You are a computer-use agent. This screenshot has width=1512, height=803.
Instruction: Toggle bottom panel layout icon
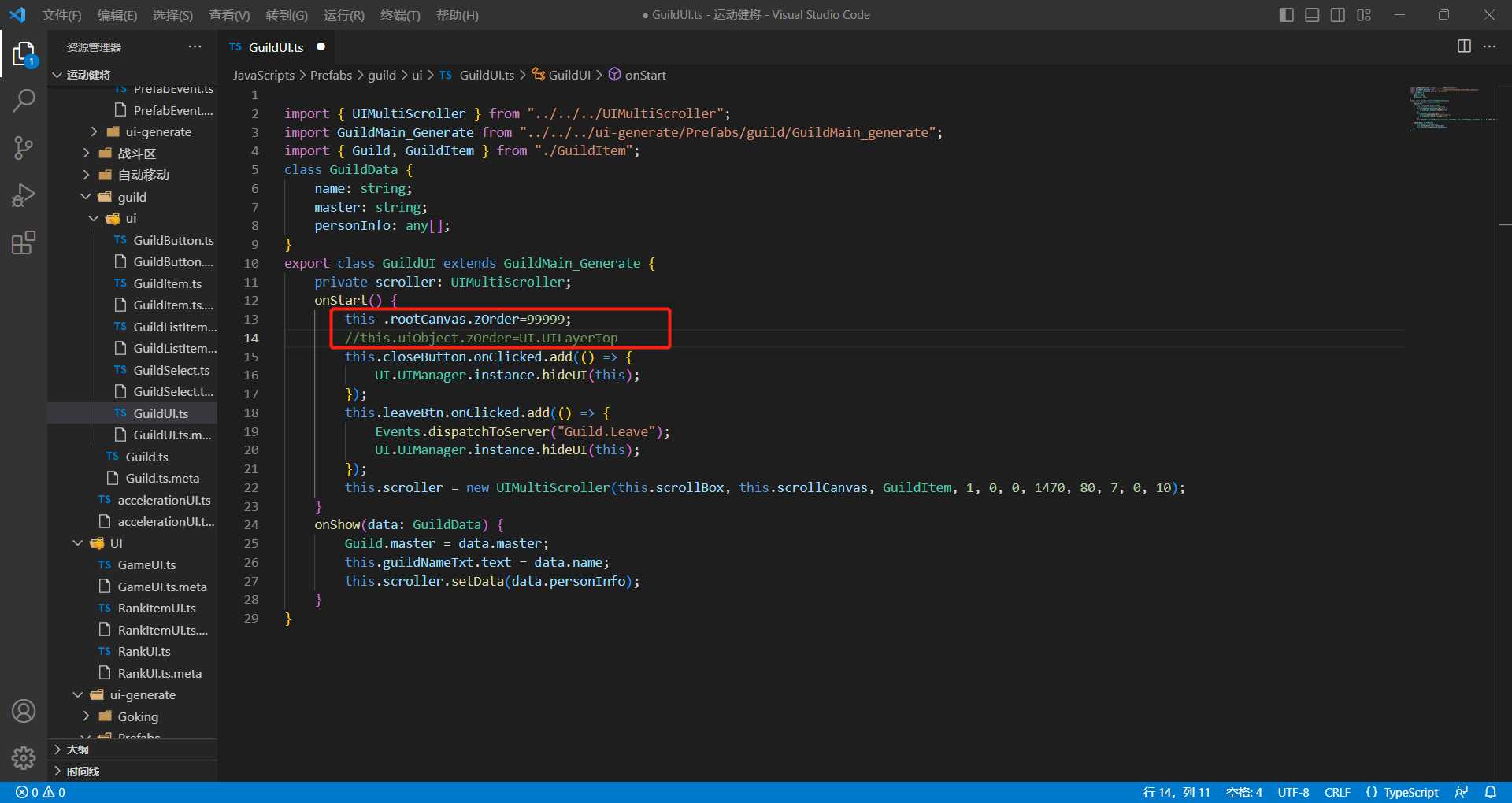(x=1312, y=15)
